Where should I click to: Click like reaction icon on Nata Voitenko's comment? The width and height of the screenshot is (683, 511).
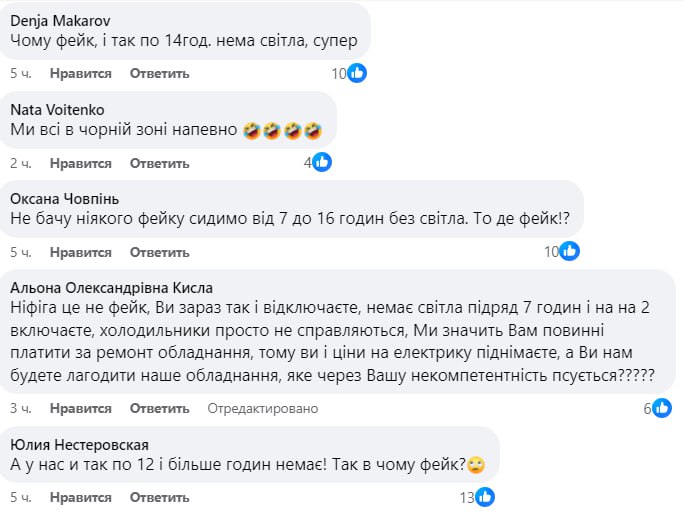pyautogui.click(x=322, y=162)
